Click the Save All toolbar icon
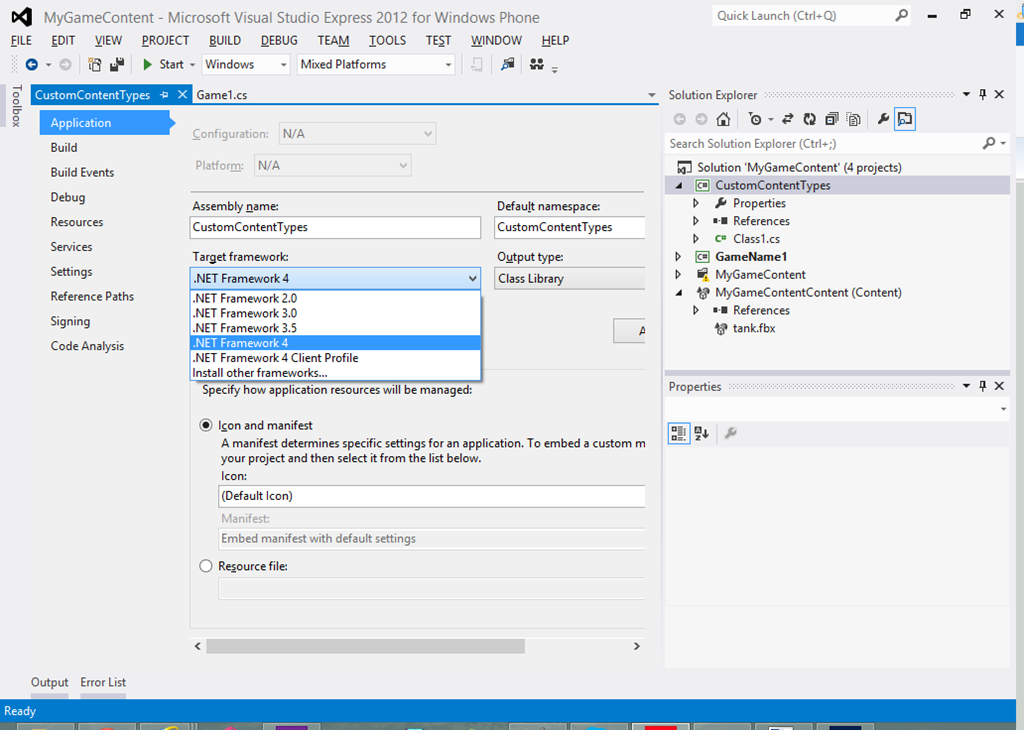This screenshot has width=1024, height=730. [x=117, y=64]
